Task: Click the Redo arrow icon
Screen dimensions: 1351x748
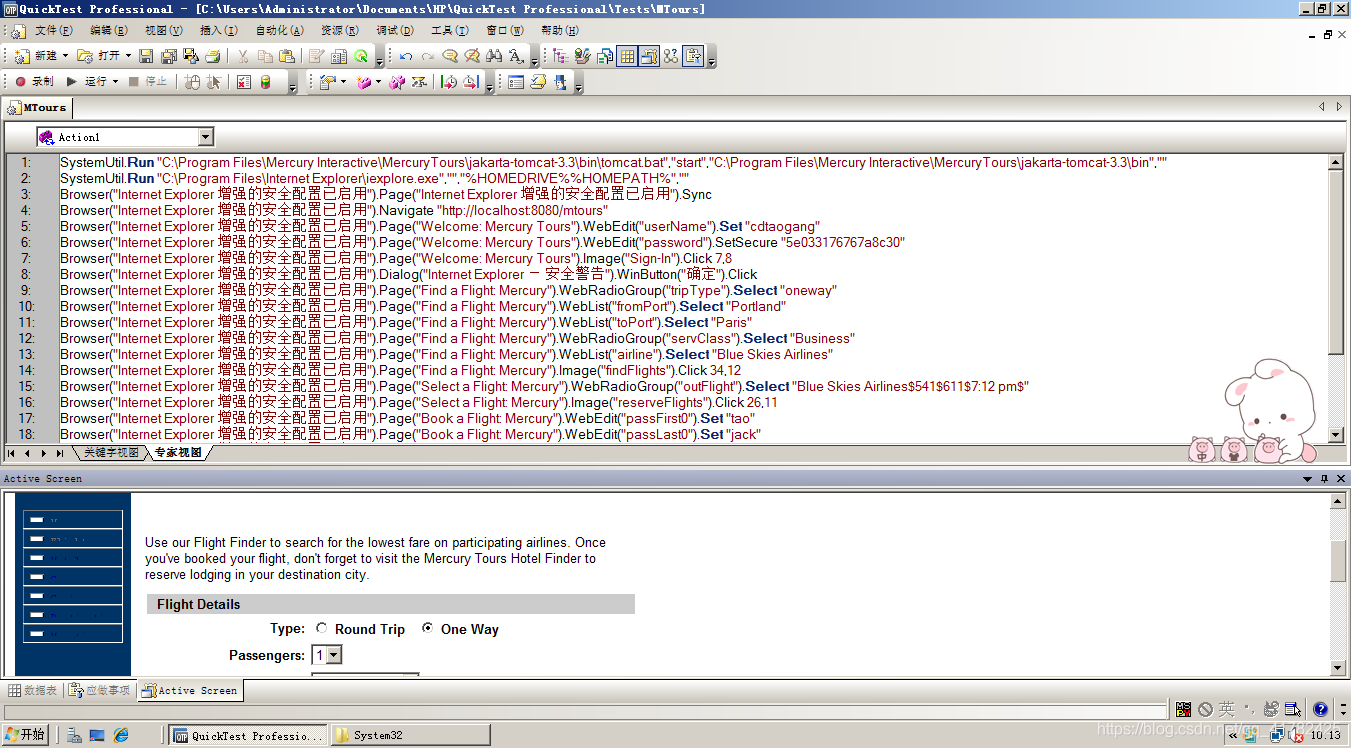Action: tap(428, 56)
